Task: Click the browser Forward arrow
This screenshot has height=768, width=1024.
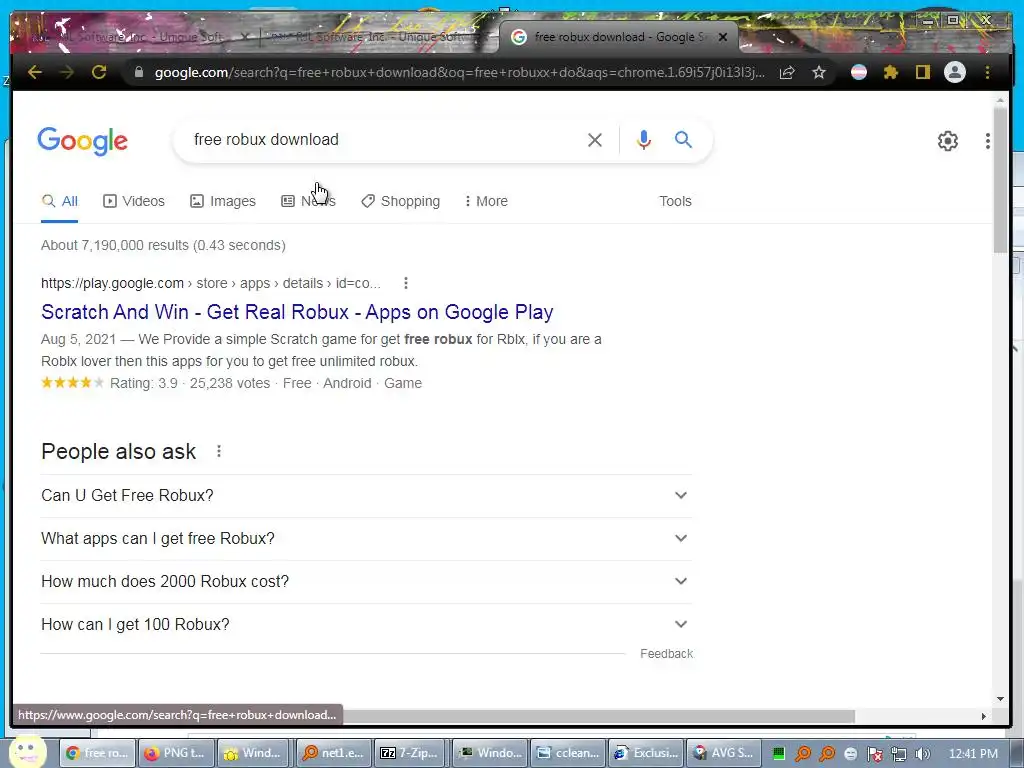Action: [x=67, y=72]
